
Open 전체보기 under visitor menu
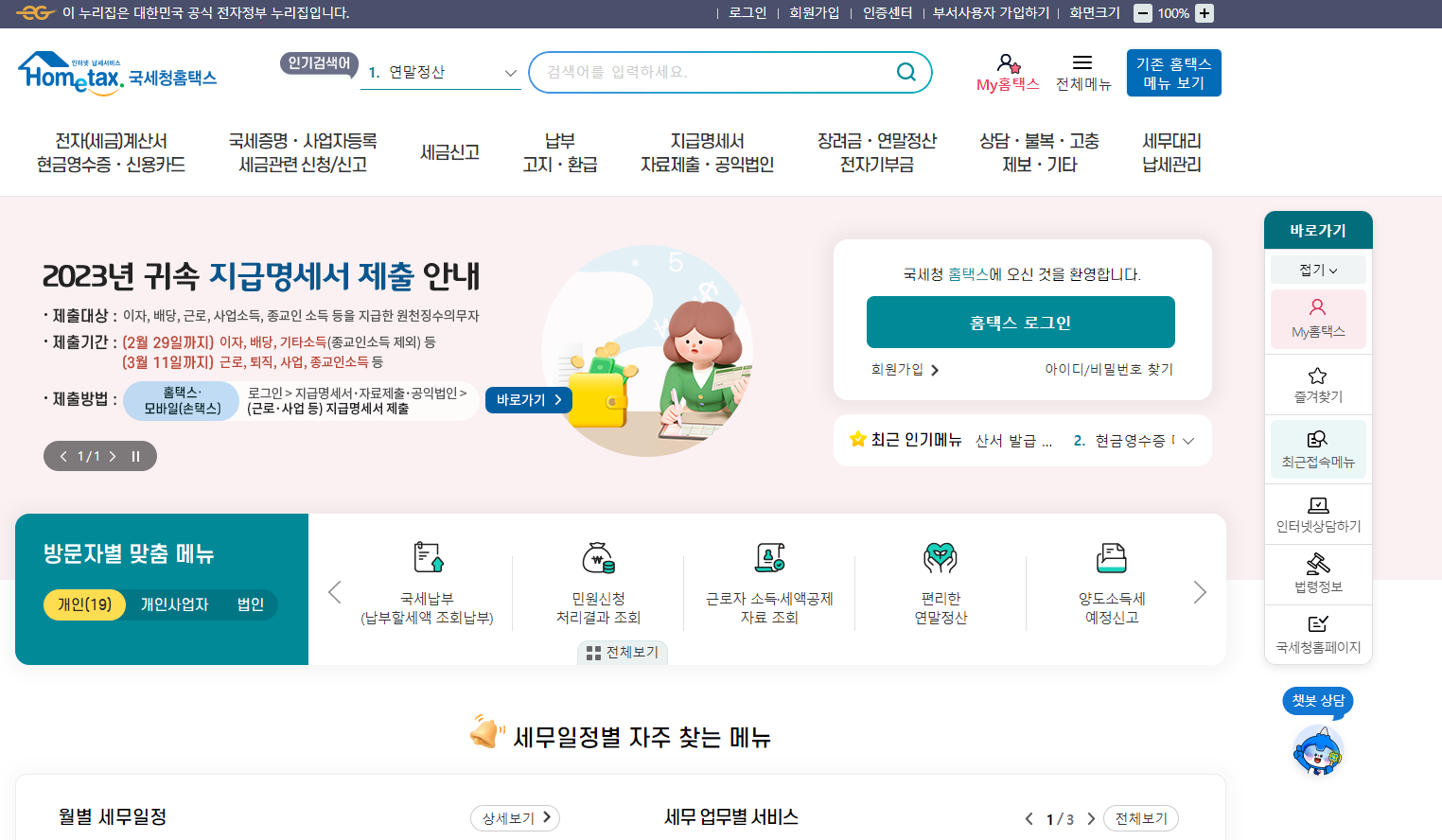pos(622,653)
